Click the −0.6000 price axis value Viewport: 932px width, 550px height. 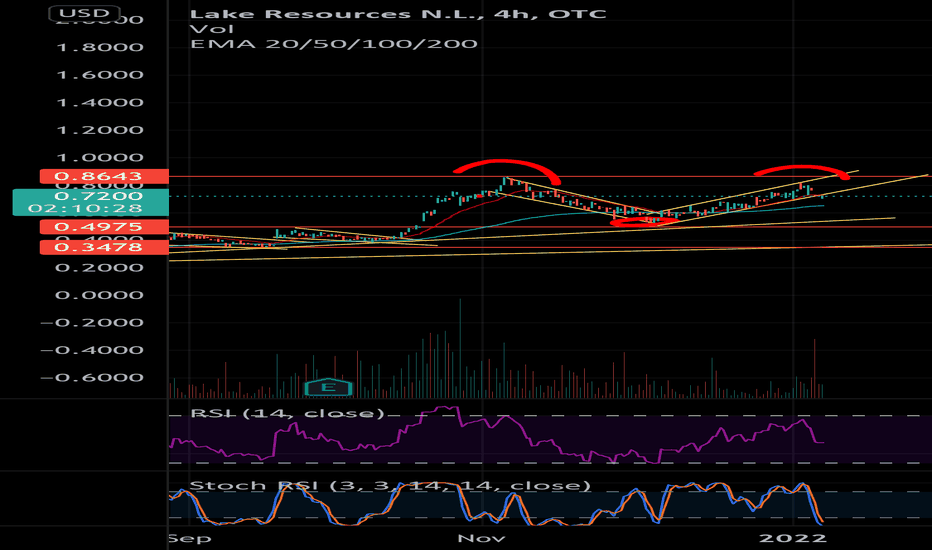(x=92, y=378)
